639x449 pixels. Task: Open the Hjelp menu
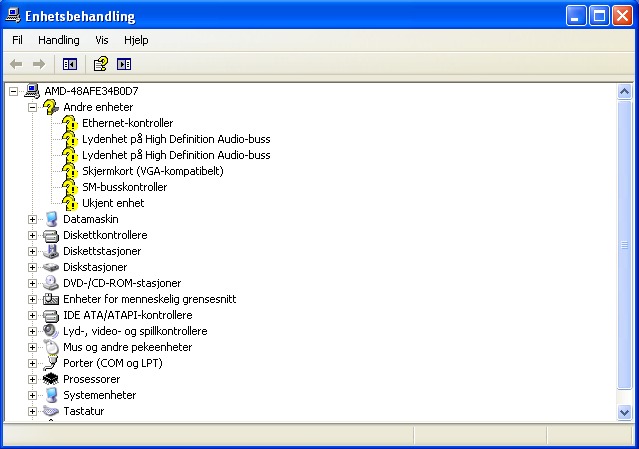coord(136,40)
